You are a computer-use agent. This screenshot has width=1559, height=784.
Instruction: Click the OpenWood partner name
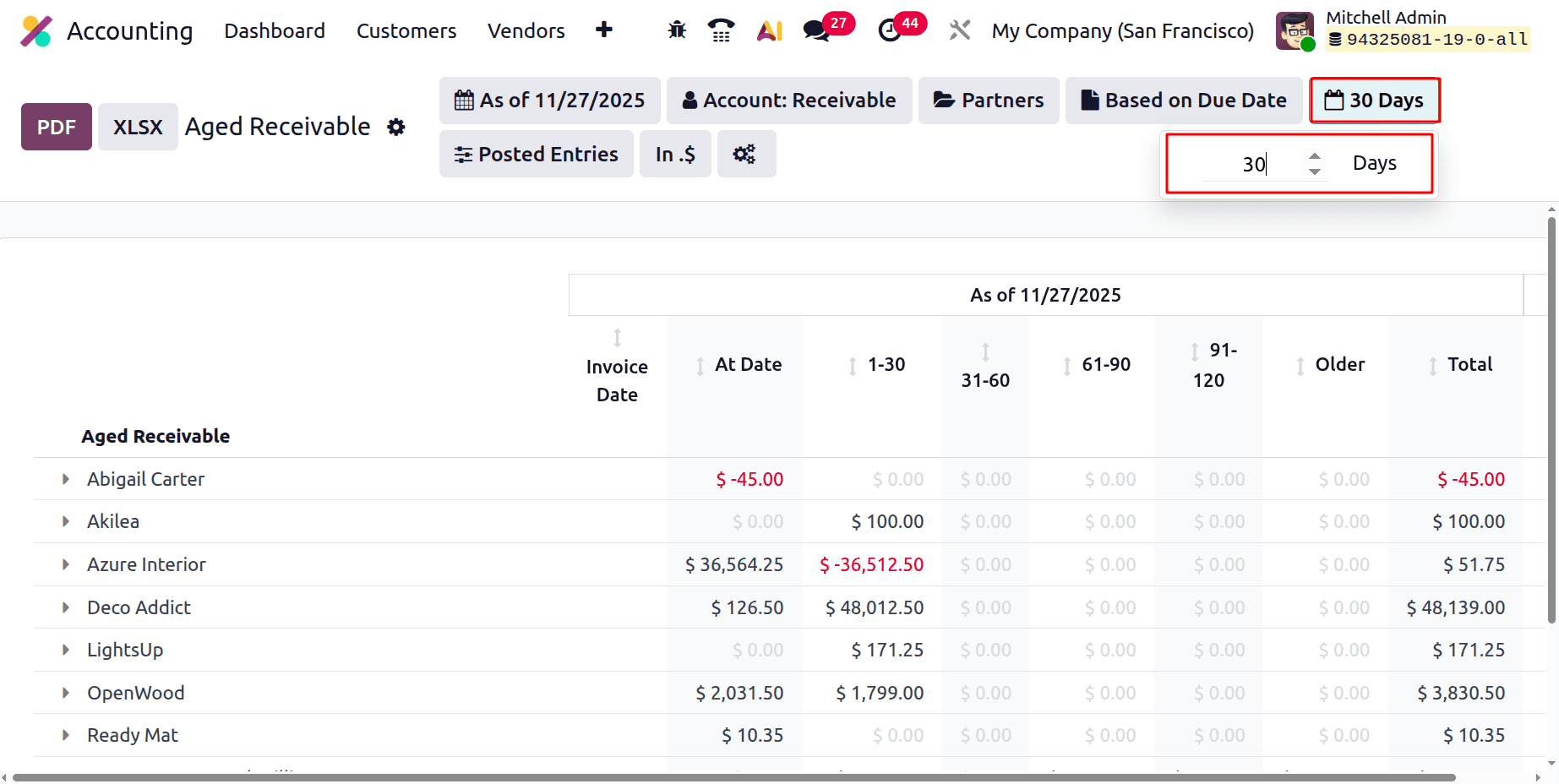click(x=135, y=693)
